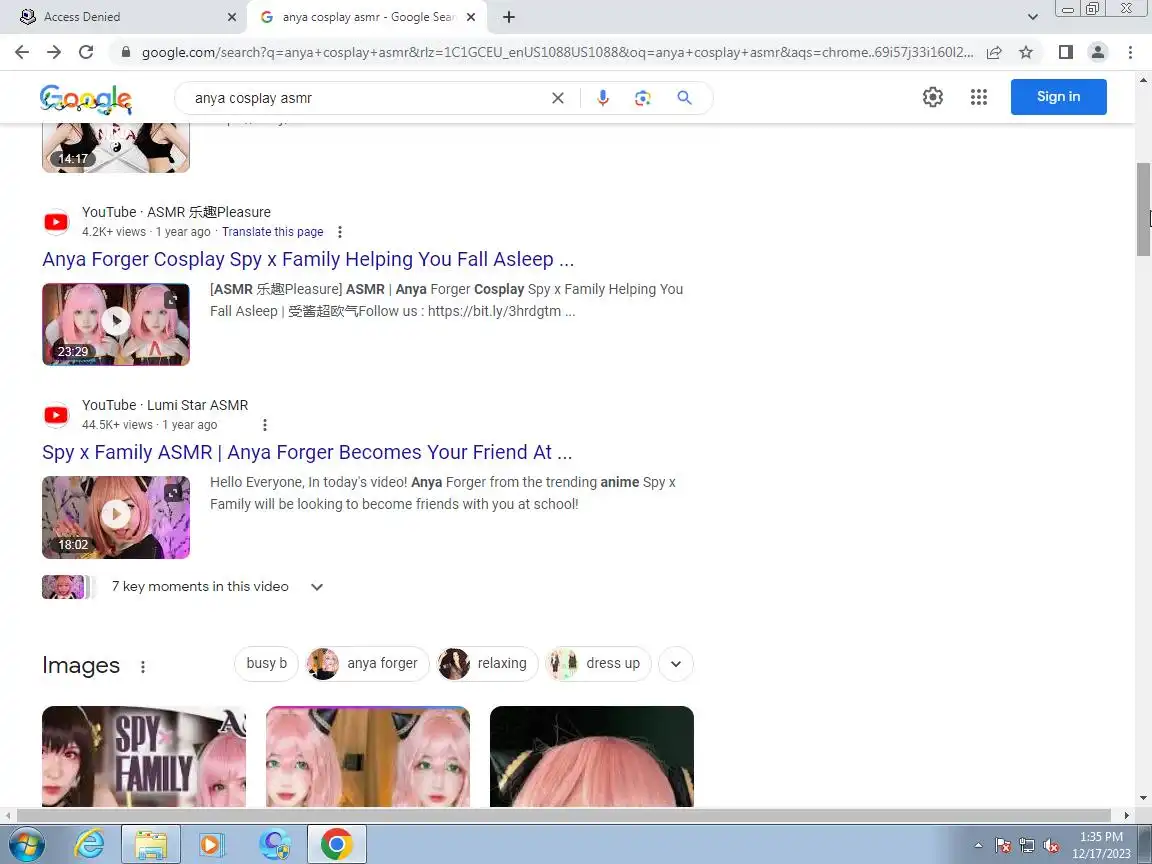Open the dark background pink hair image

pos(591,756)
